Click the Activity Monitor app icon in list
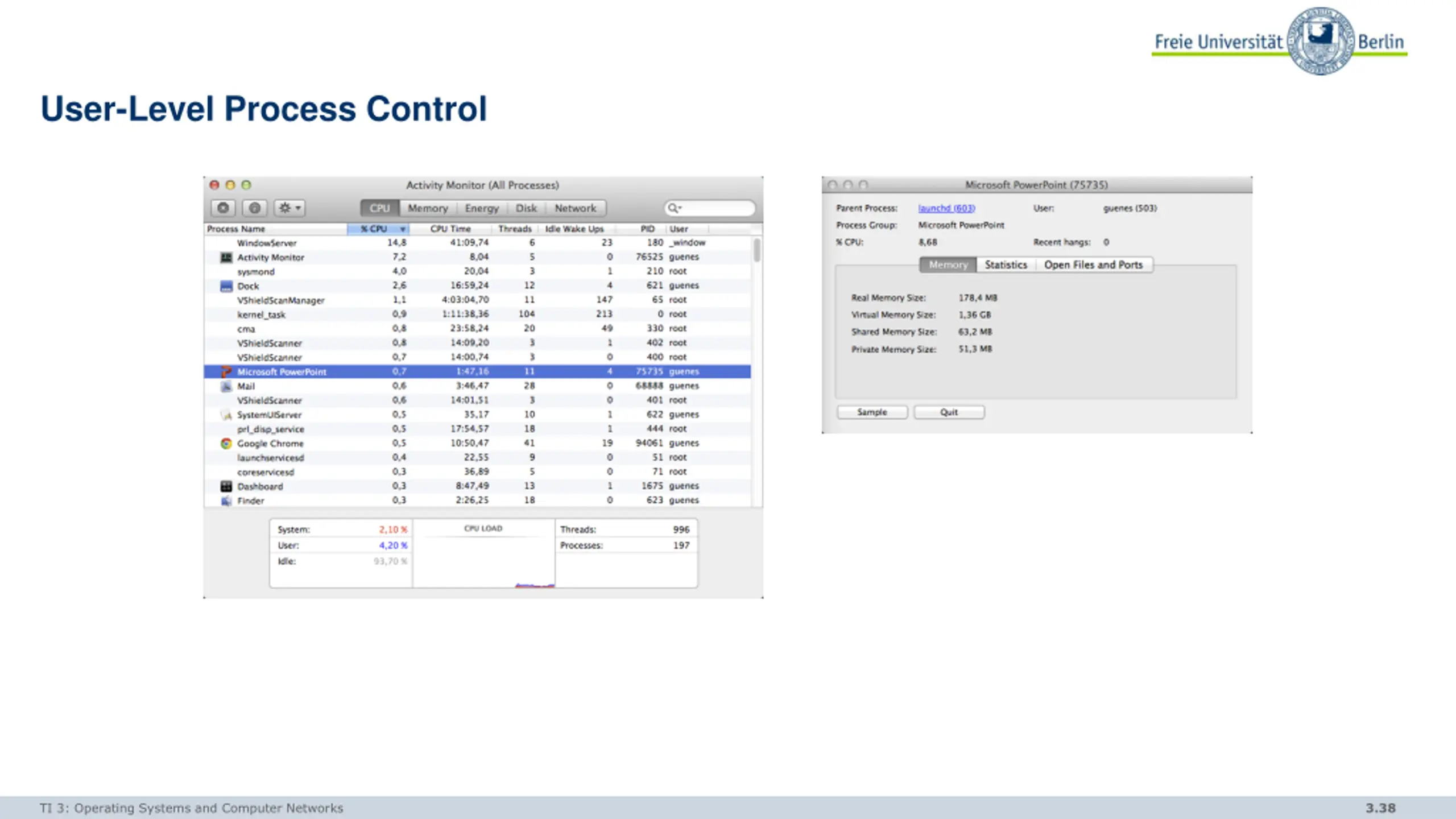Image resolution: width=1456 pixels, height=819 pixels. (x=226, y=257)
